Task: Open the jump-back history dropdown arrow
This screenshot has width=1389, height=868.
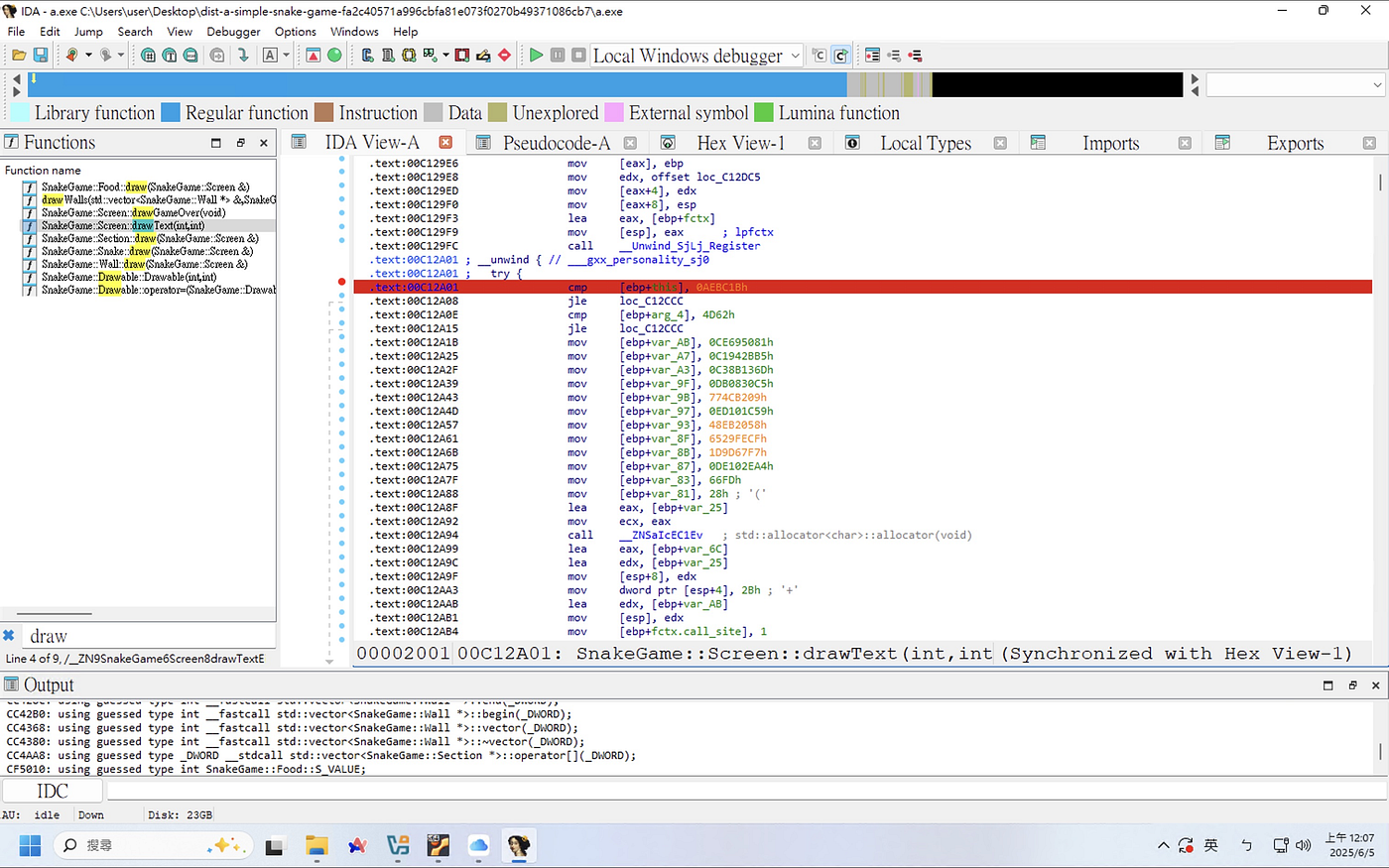Action: (88, 56)
